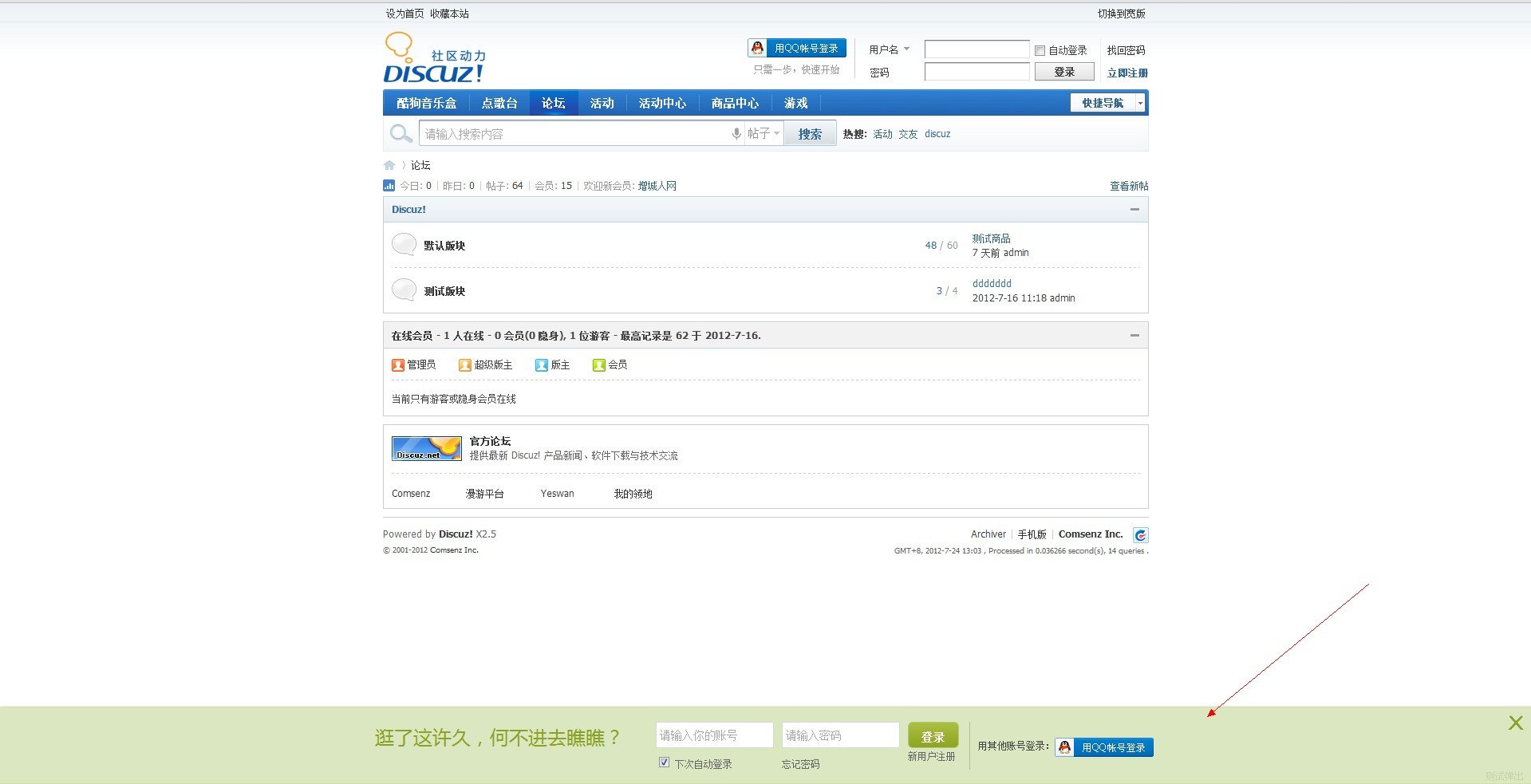Click hot search term discuz

[937, 134]
